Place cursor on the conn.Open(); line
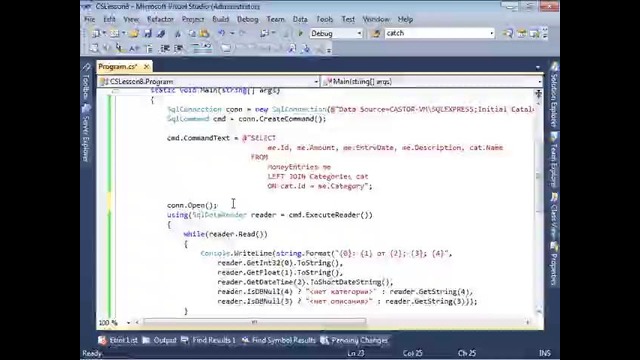The width and height of the screenshot is (640, 360). pos(192,205)
